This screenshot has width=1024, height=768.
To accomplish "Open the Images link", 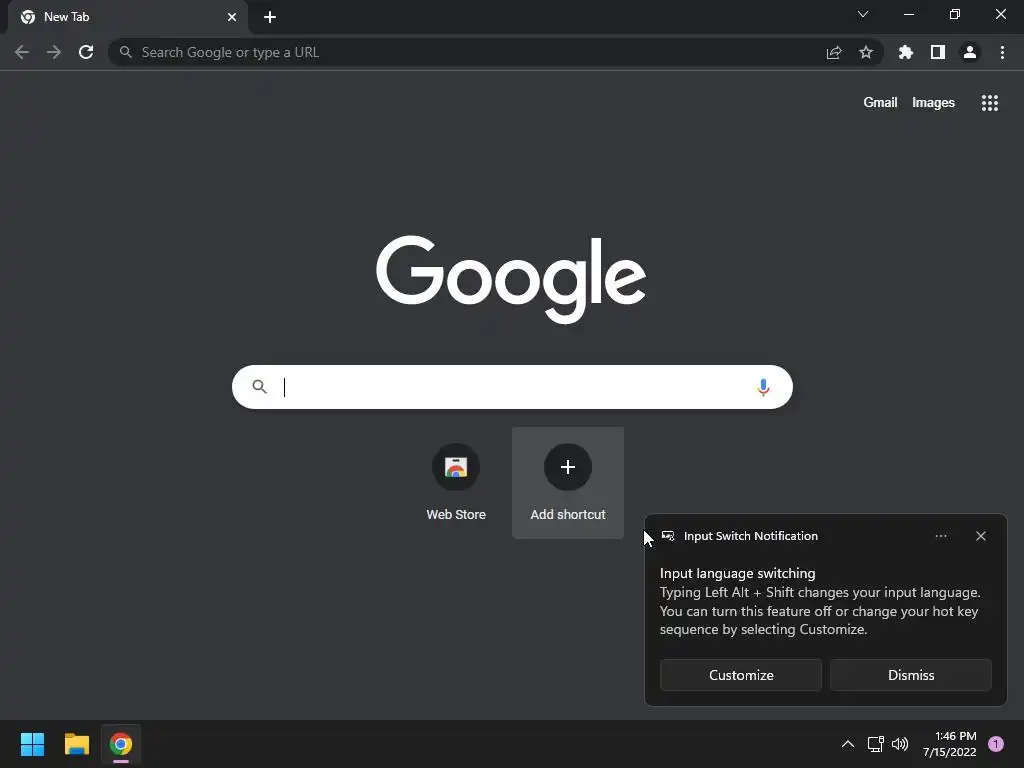I will point(933,103).
